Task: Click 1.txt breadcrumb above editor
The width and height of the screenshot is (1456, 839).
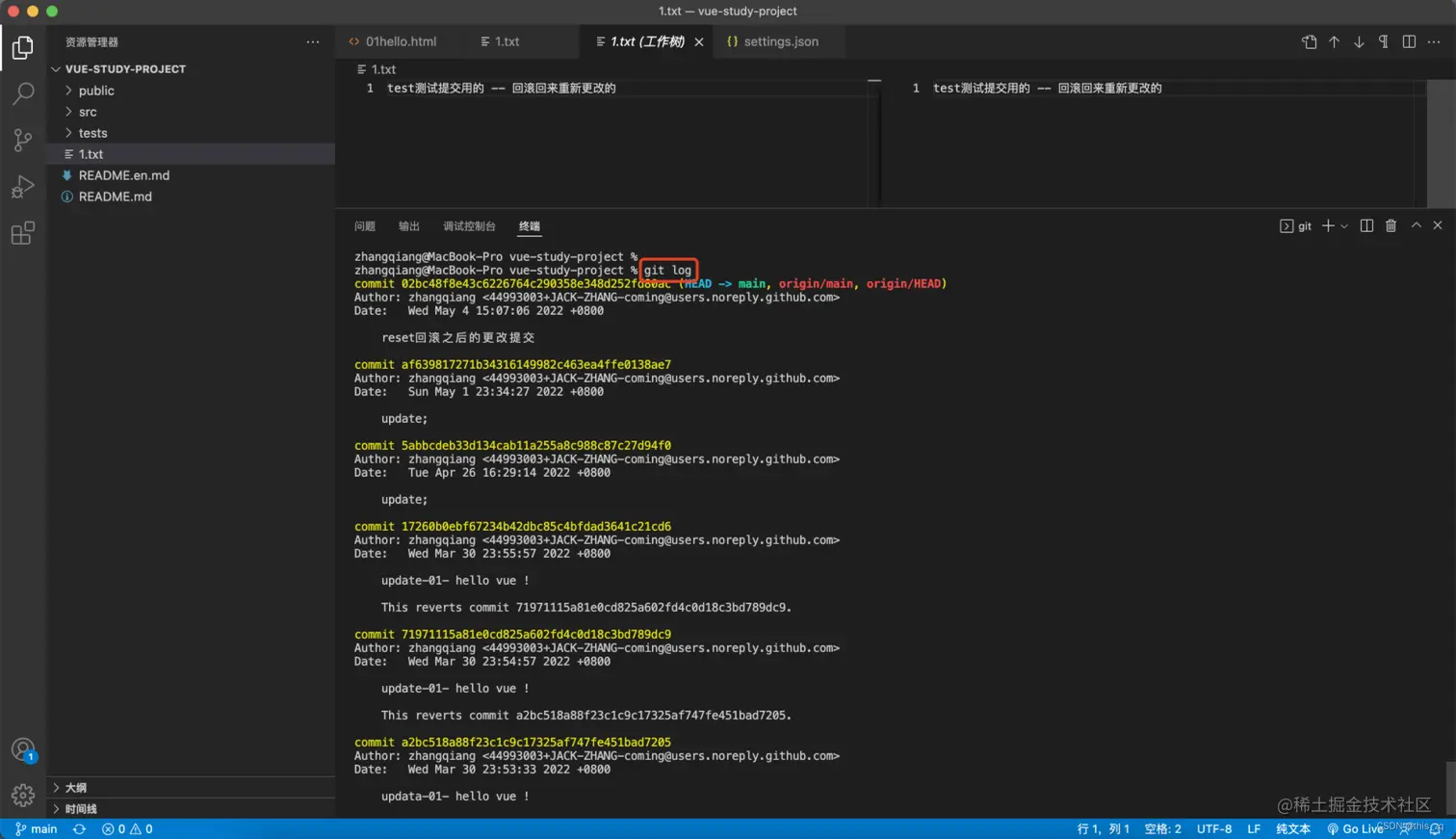Action: pyautogui.click(x=377, y=69)
